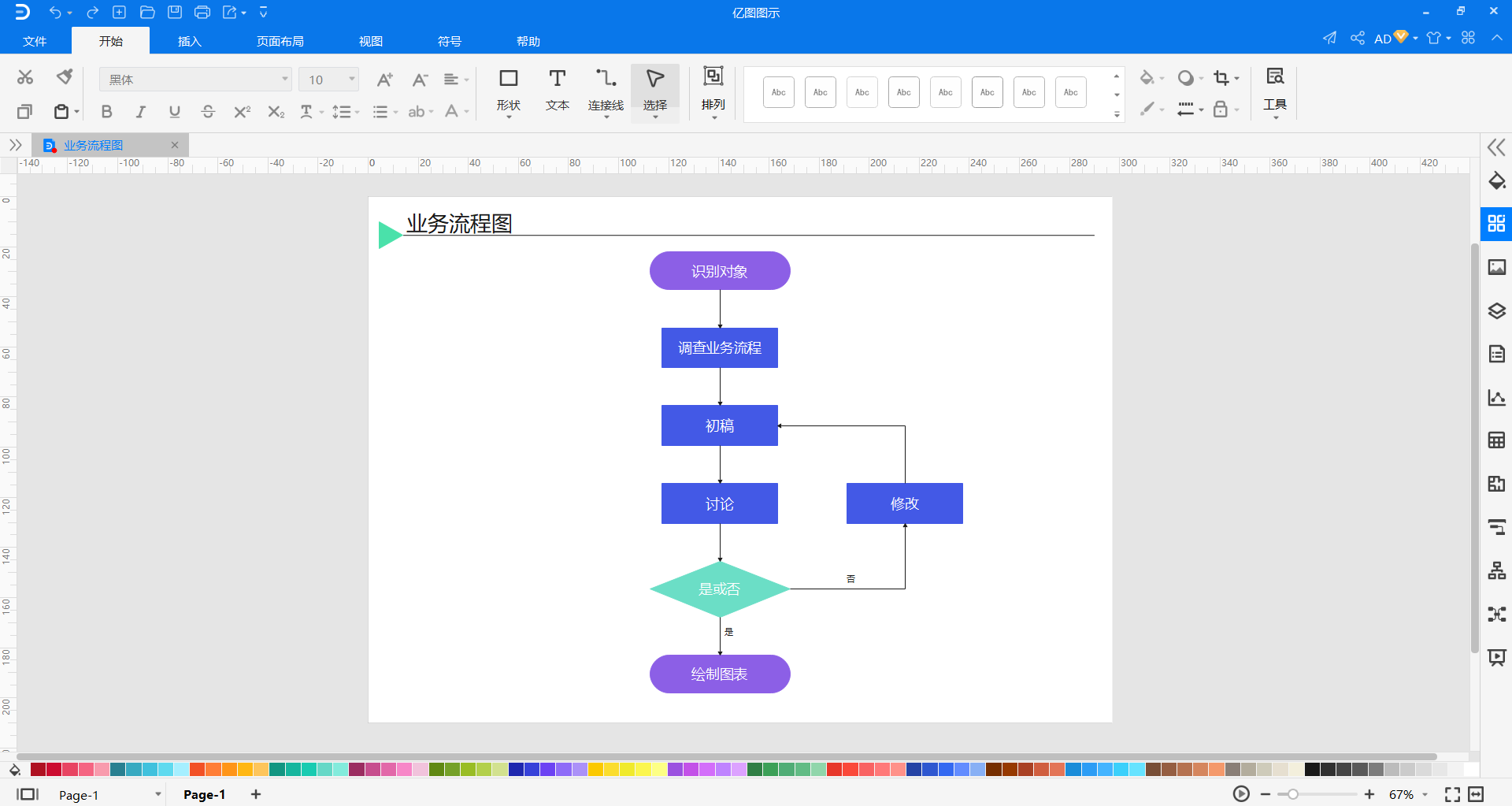
Task: Pick the red swatch in color bar
Action: (x=54, y=770)
